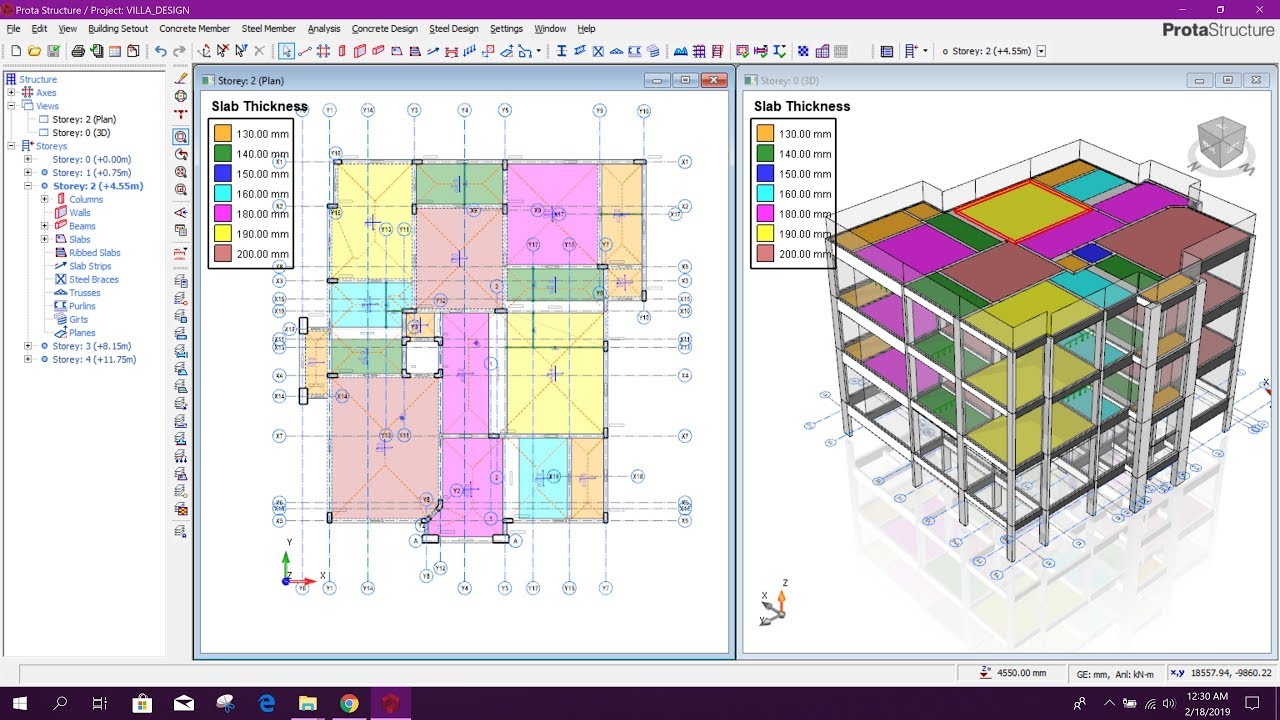Screen dimensions: 1280x720
Task: Open the Print icon on the toolbar
Action: tap(80, 50)
